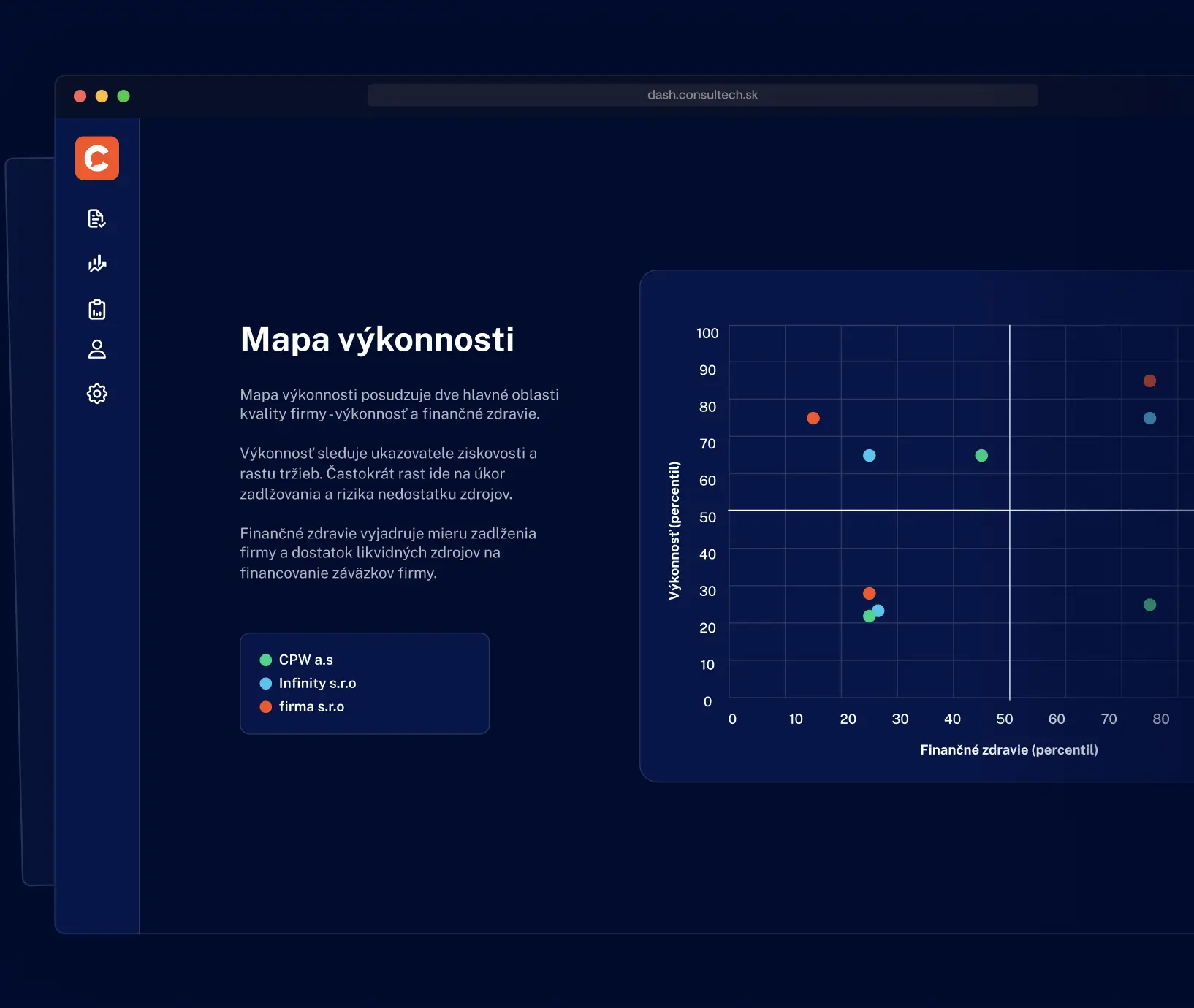Click the green maximize window button

(x=123, y=96)
